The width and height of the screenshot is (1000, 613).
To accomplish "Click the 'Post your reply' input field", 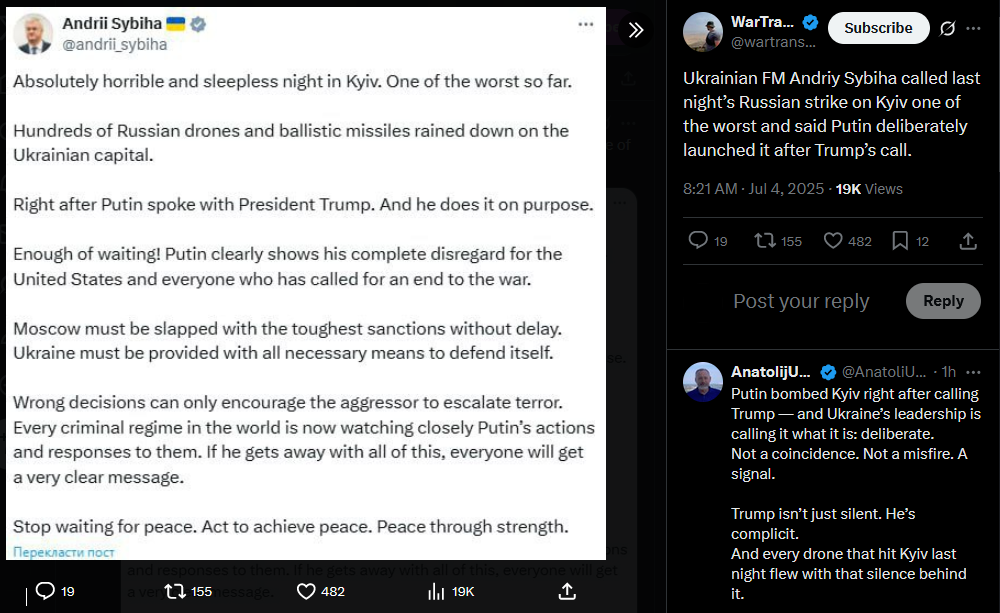I will [801, 301].
